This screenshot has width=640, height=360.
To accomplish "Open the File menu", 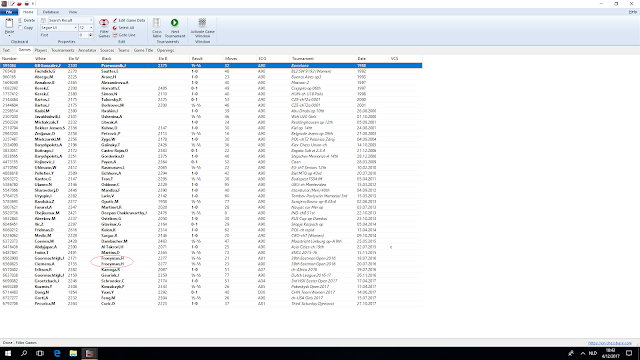I will point(9,12).
